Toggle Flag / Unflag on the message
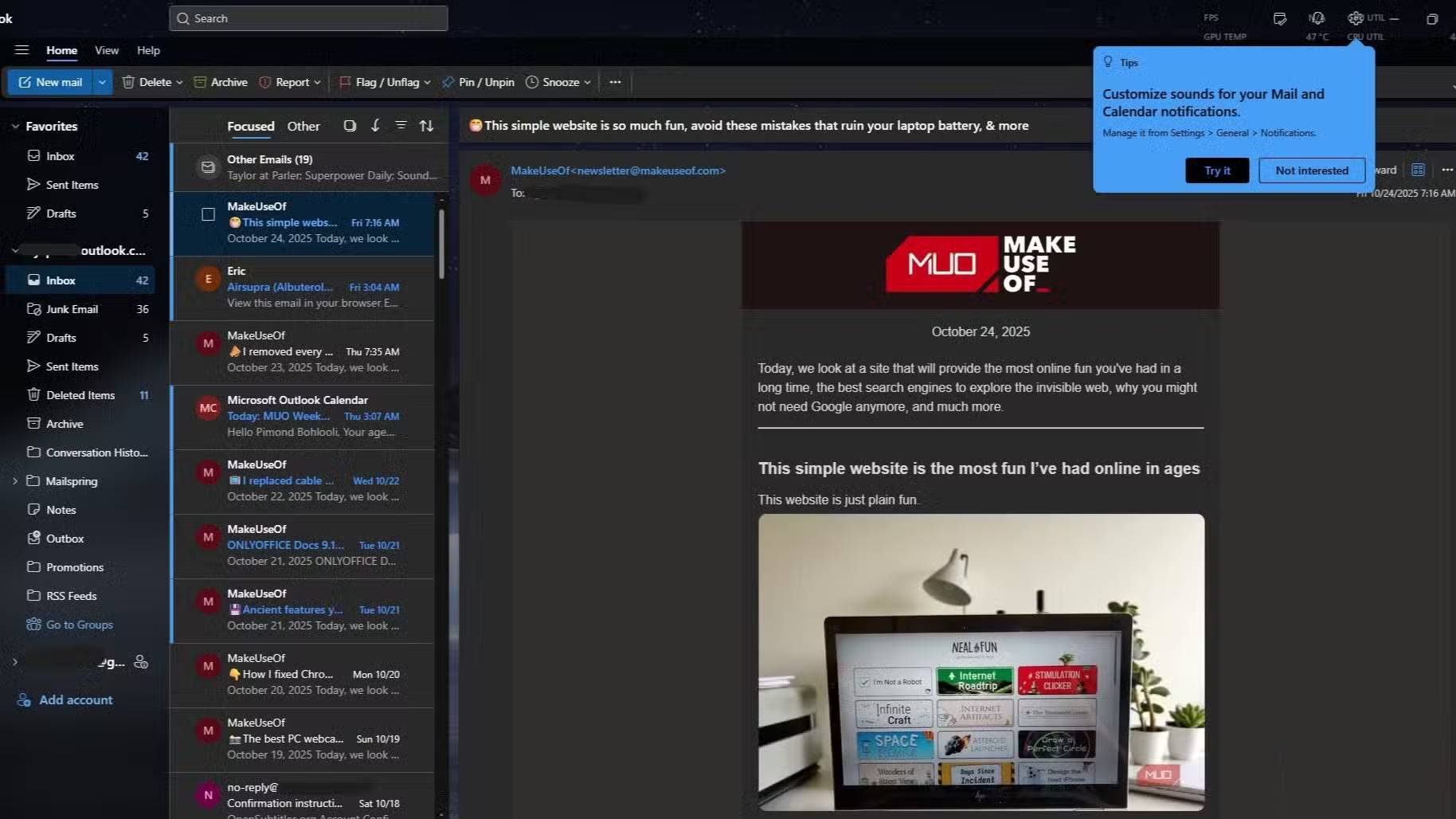Image resolution: width=1456 pixels, height=819 pixels. 379,82
